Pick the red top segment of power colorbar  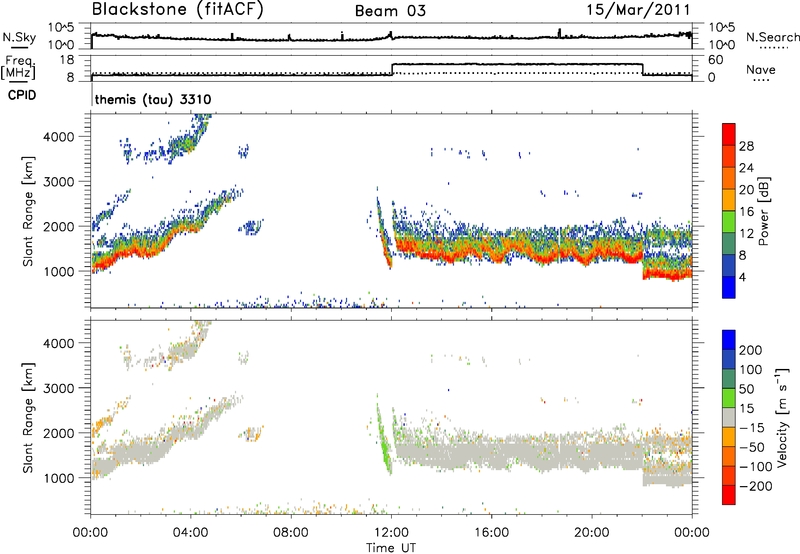coord(729,134)
